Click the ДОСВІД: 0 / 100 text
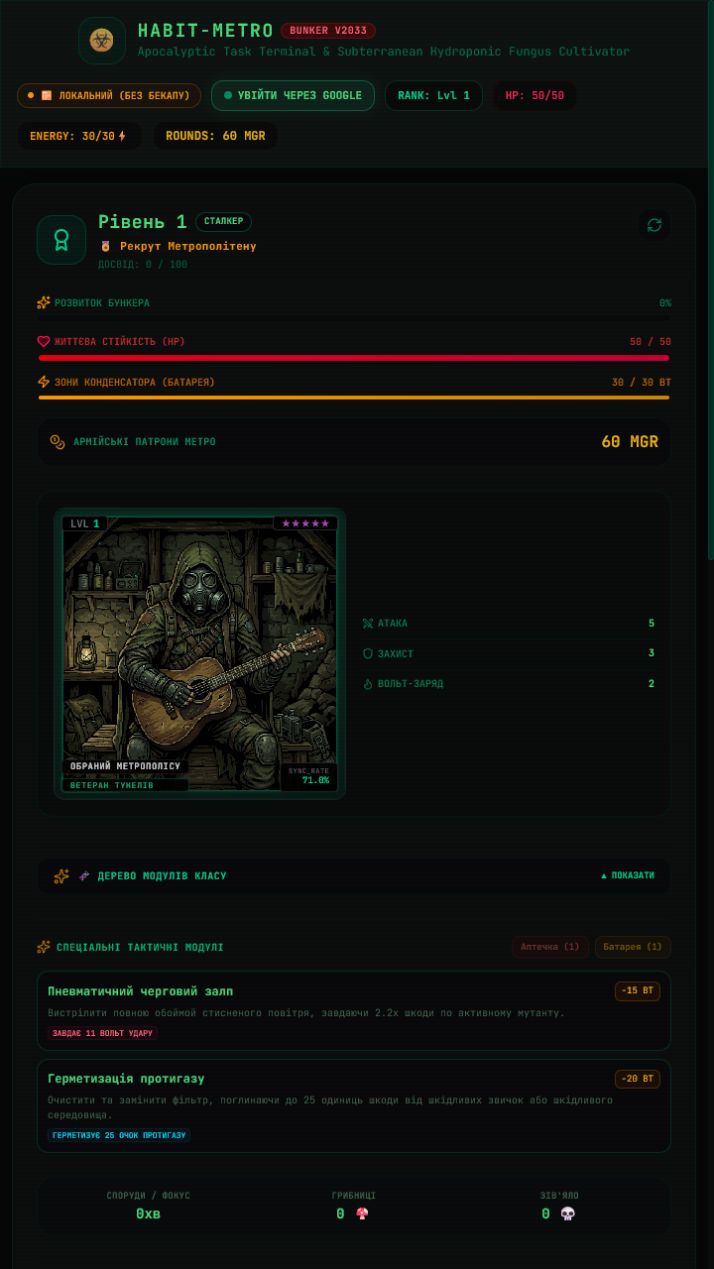Viewport: 714px width, 1269px height. pyautogui.click(x=142, y=265)
